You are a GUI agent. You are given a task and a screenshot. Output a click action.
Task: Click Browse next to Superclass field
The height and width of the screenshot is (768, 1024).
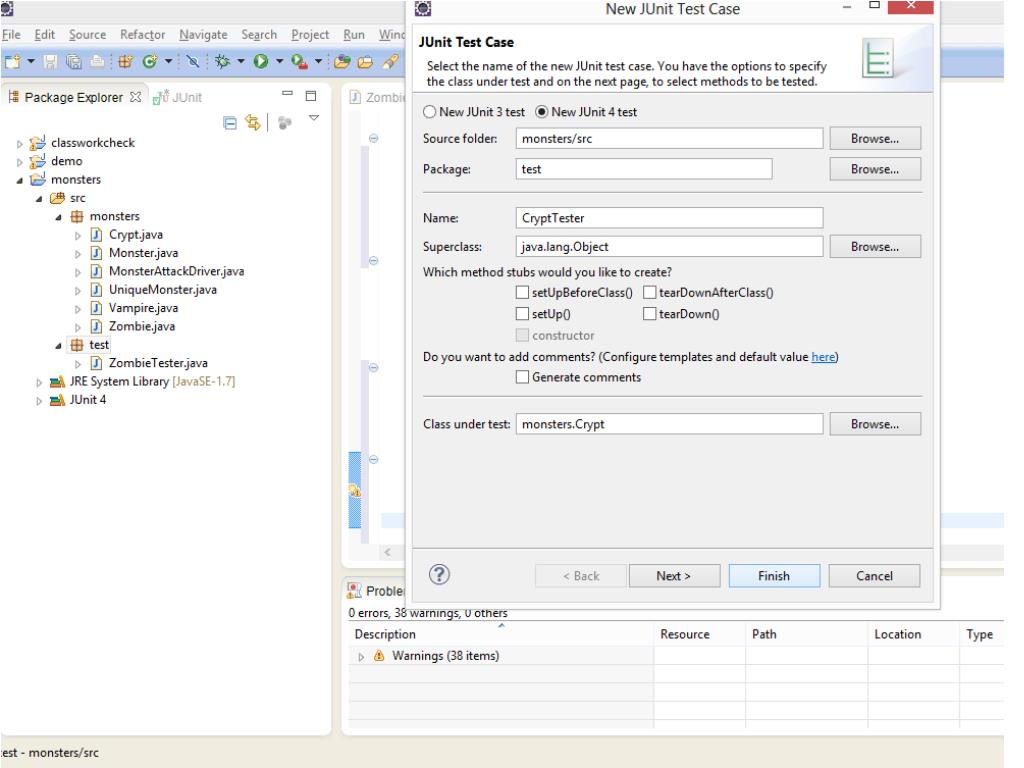pos(875,247)
